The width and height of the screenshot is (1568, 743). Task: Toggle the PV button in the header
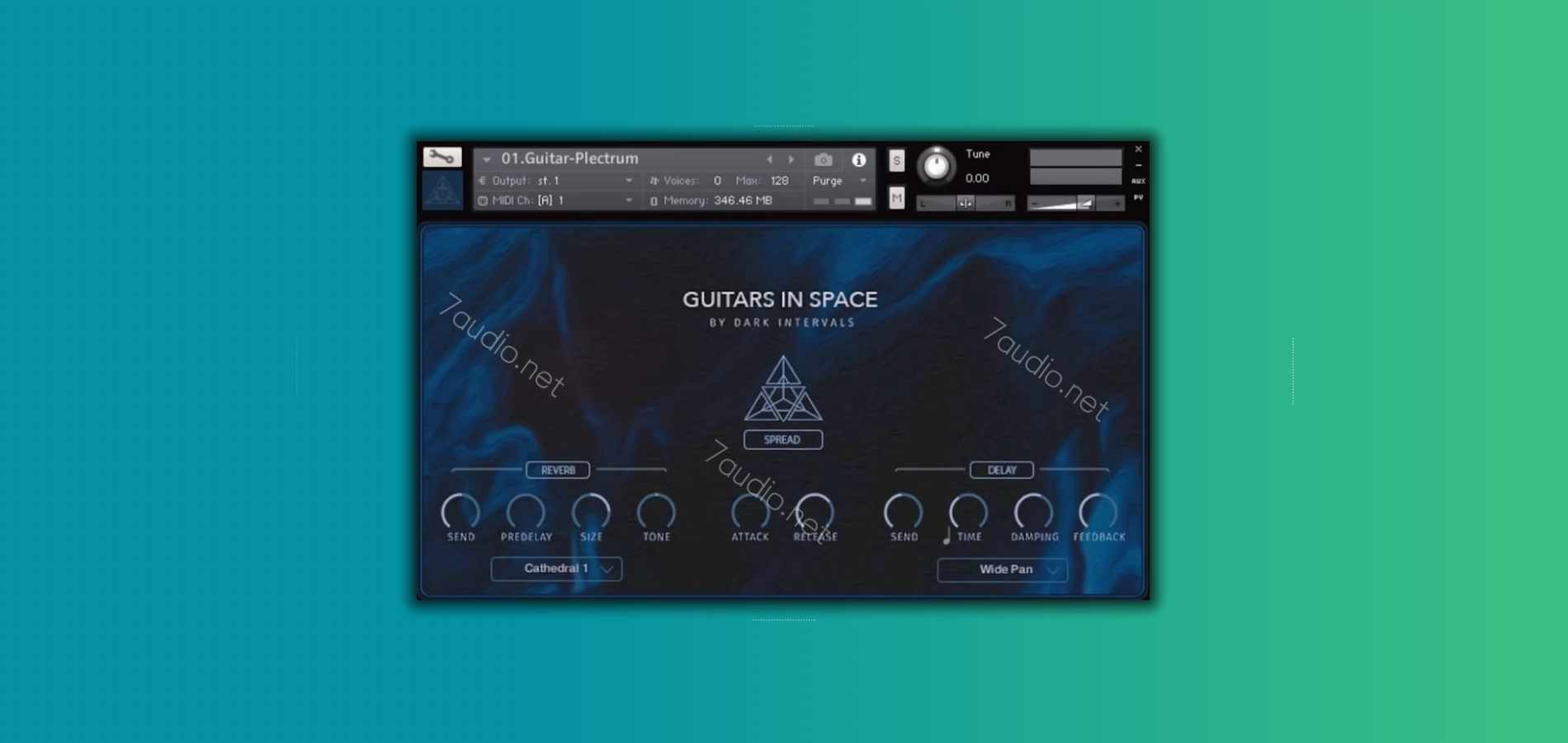coord(1138,197)
